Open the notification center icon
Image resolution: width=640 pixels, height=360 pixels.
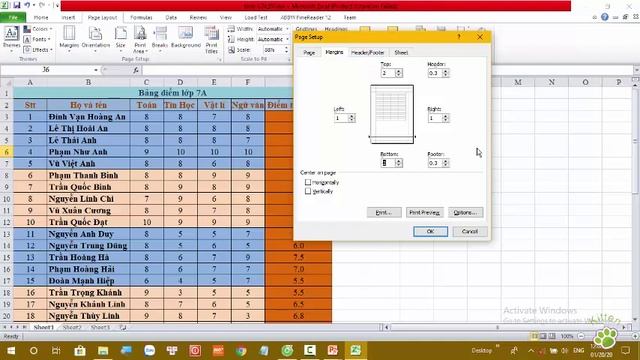pos(626,350)
